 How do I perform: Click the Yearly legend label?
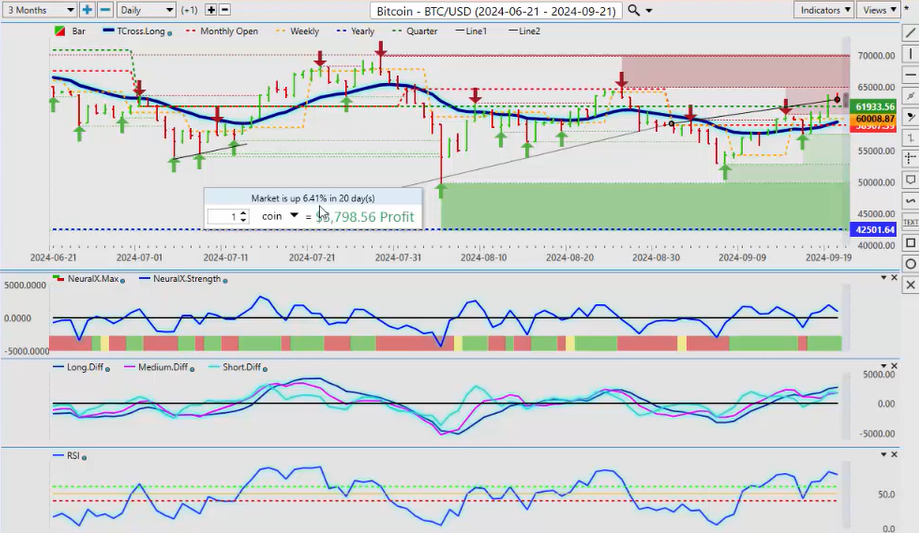pyautogui.click(x=362, y=31)
